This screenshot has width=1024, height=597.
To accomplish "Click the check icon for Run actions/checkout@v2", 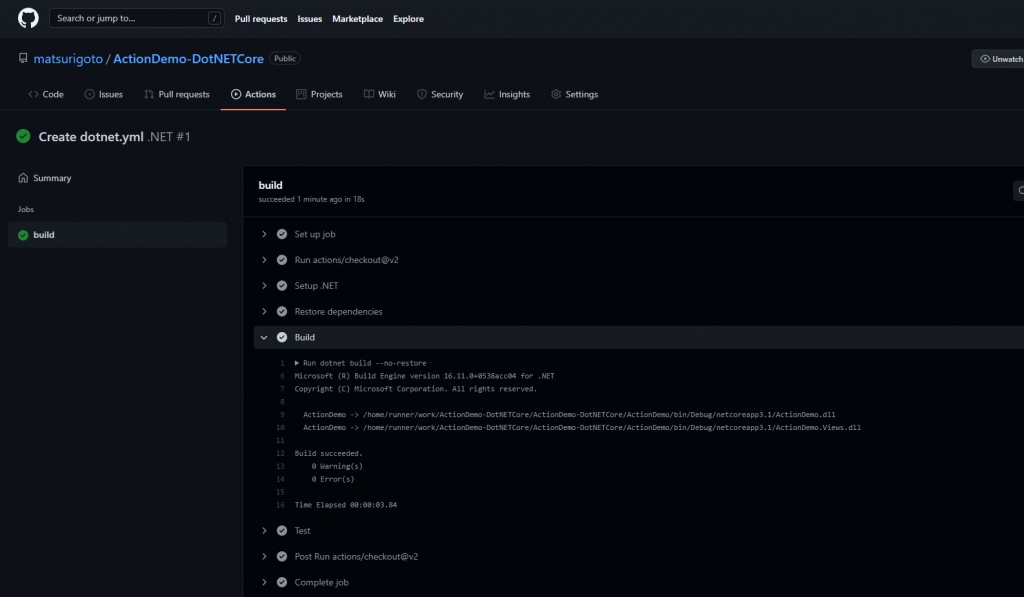I will click(282, 259).
